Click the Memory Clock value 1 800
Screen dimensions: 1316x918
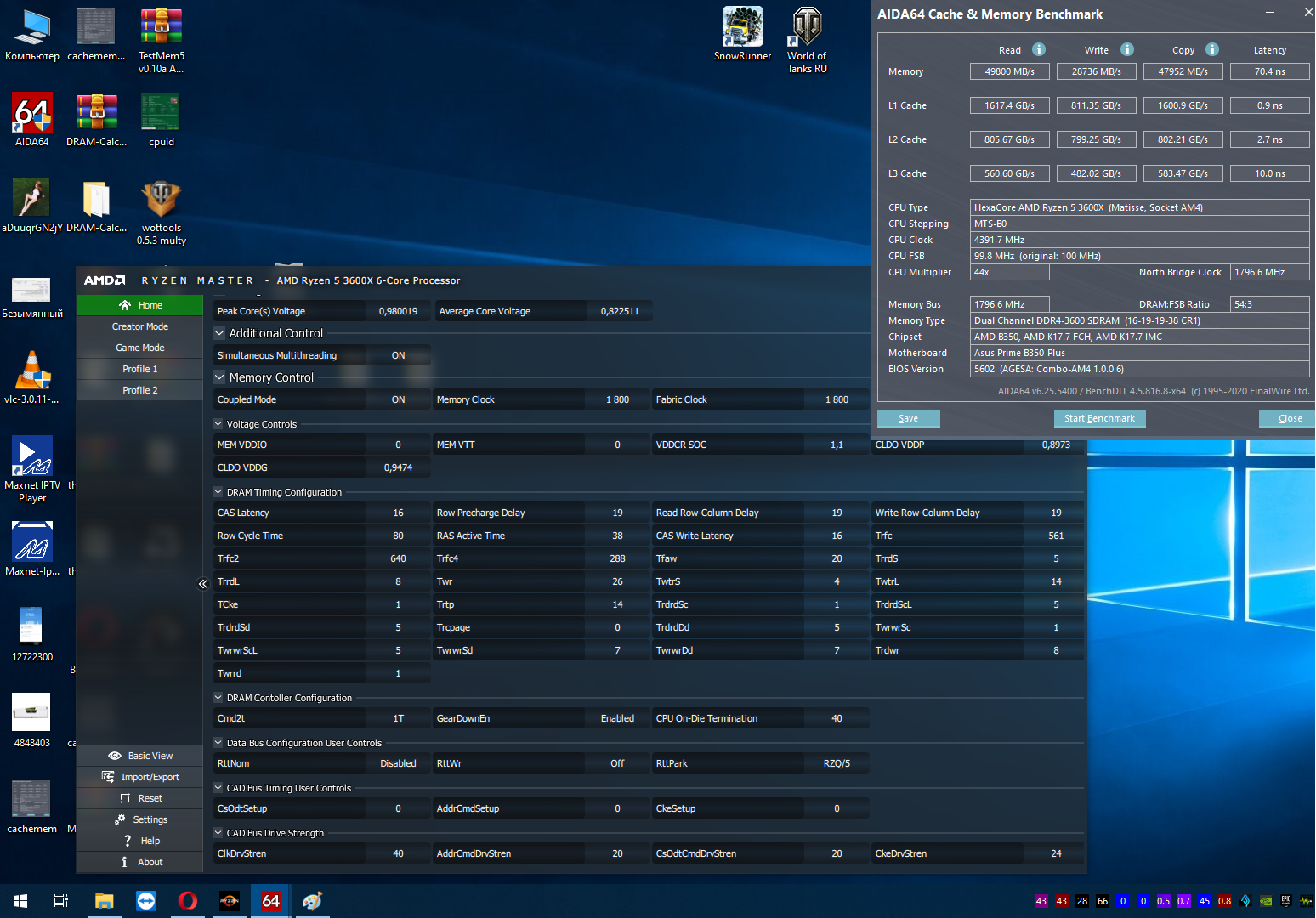(x=617, y=399)
